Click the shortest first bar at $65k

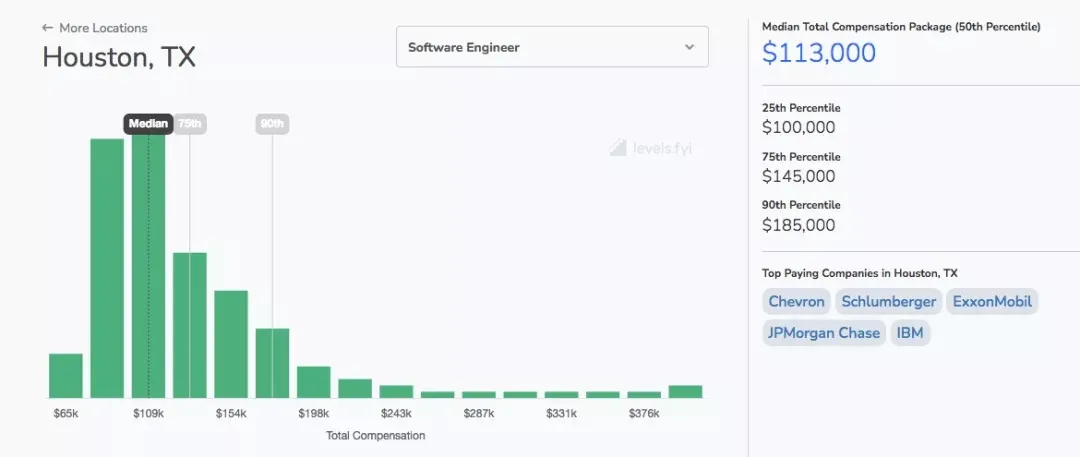[66, 376]
